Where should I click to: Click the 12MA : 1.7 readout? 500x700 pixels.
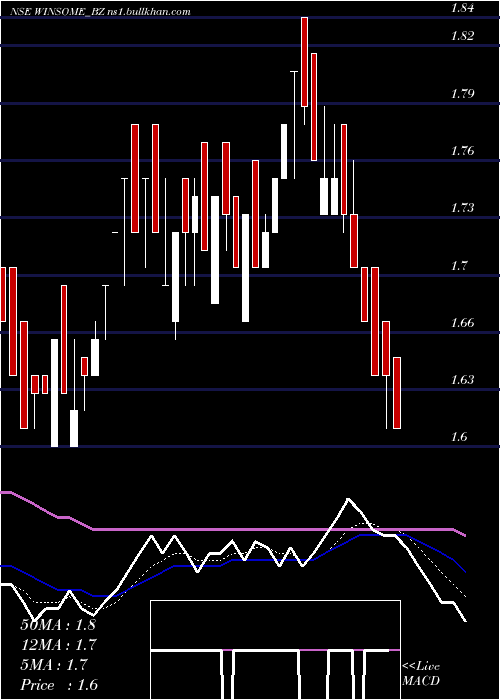[x=58, y=645]
